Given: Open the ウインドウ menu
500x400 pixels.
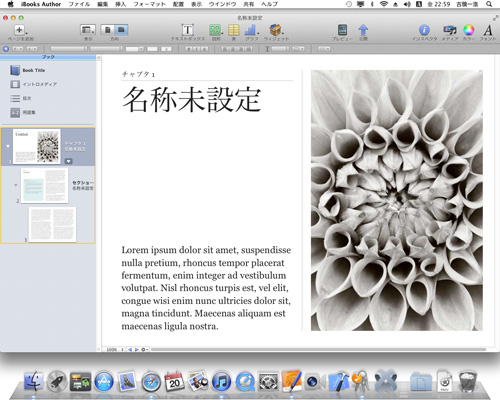Looking at the screenshot, I should pyautogui.click(x=222, y=4).
